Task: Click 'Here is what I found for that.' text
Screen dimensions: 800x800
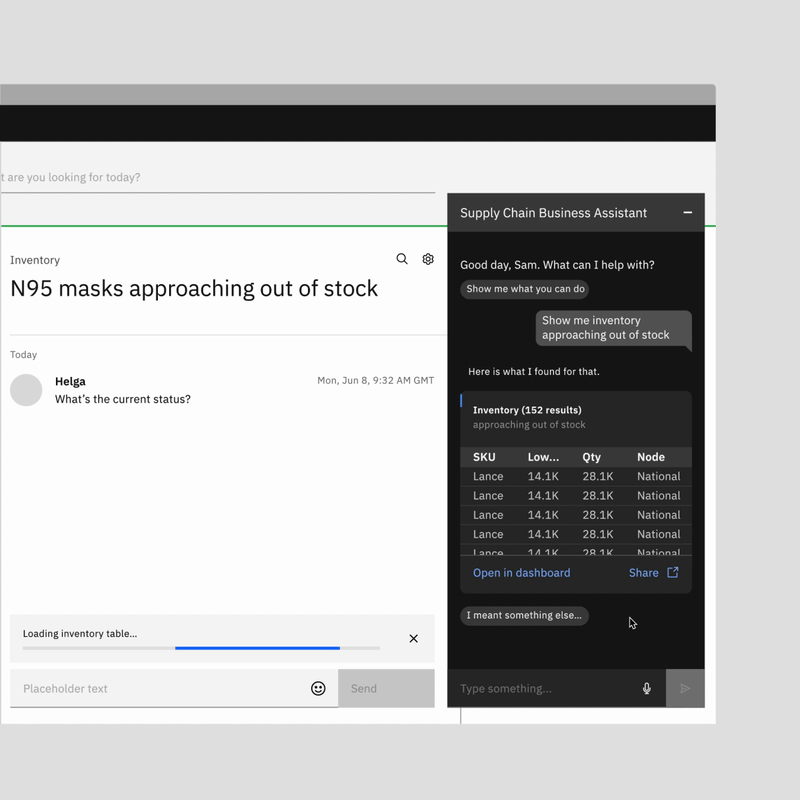Action: (534, 371)
